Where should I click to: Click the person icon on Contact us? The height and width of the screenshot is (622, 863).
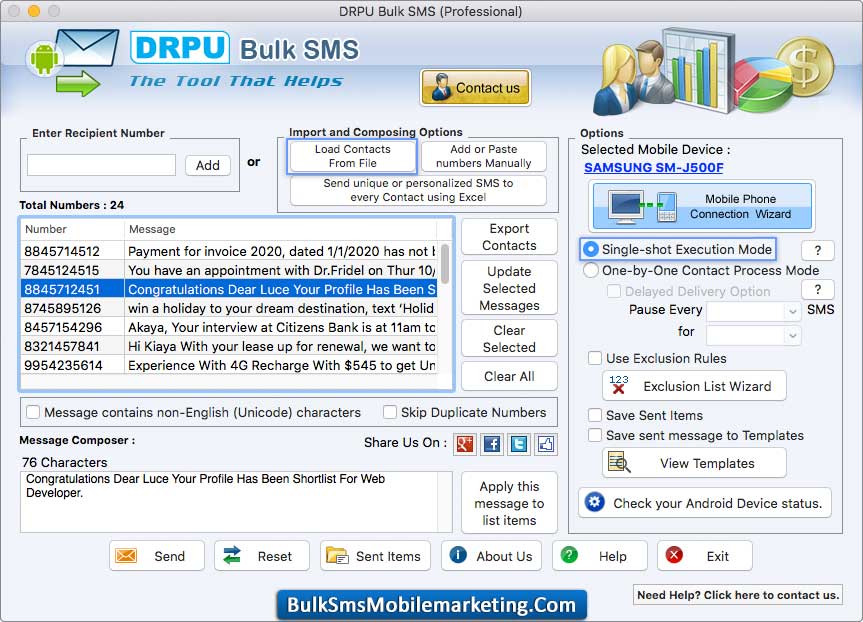[x=441, y=87]
